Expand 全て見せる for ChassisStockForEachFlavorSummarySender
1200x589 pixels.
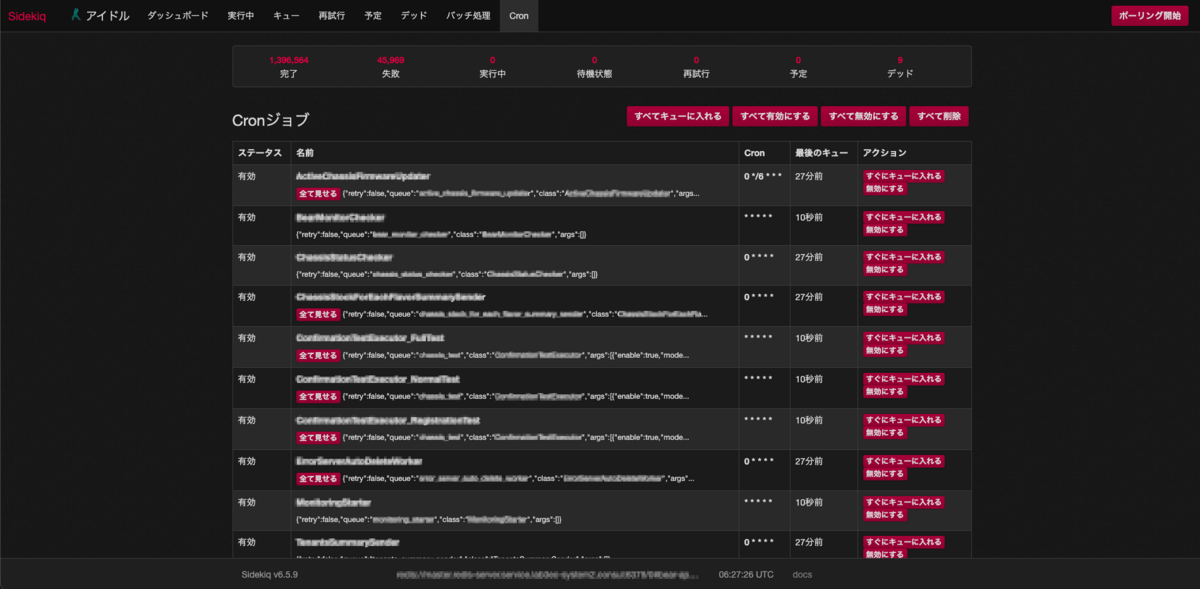(318, 314)
